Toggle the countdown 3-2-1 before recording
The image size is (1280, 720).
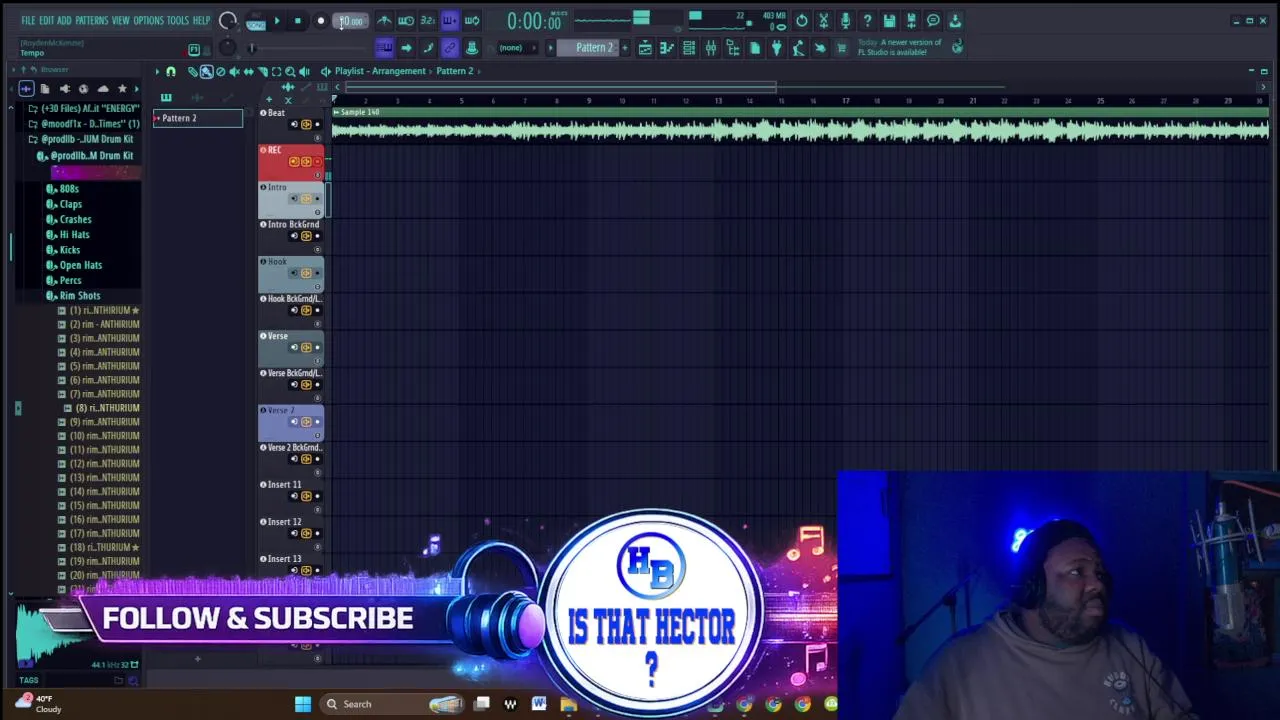pyautogui.click(x=427, y=20)
